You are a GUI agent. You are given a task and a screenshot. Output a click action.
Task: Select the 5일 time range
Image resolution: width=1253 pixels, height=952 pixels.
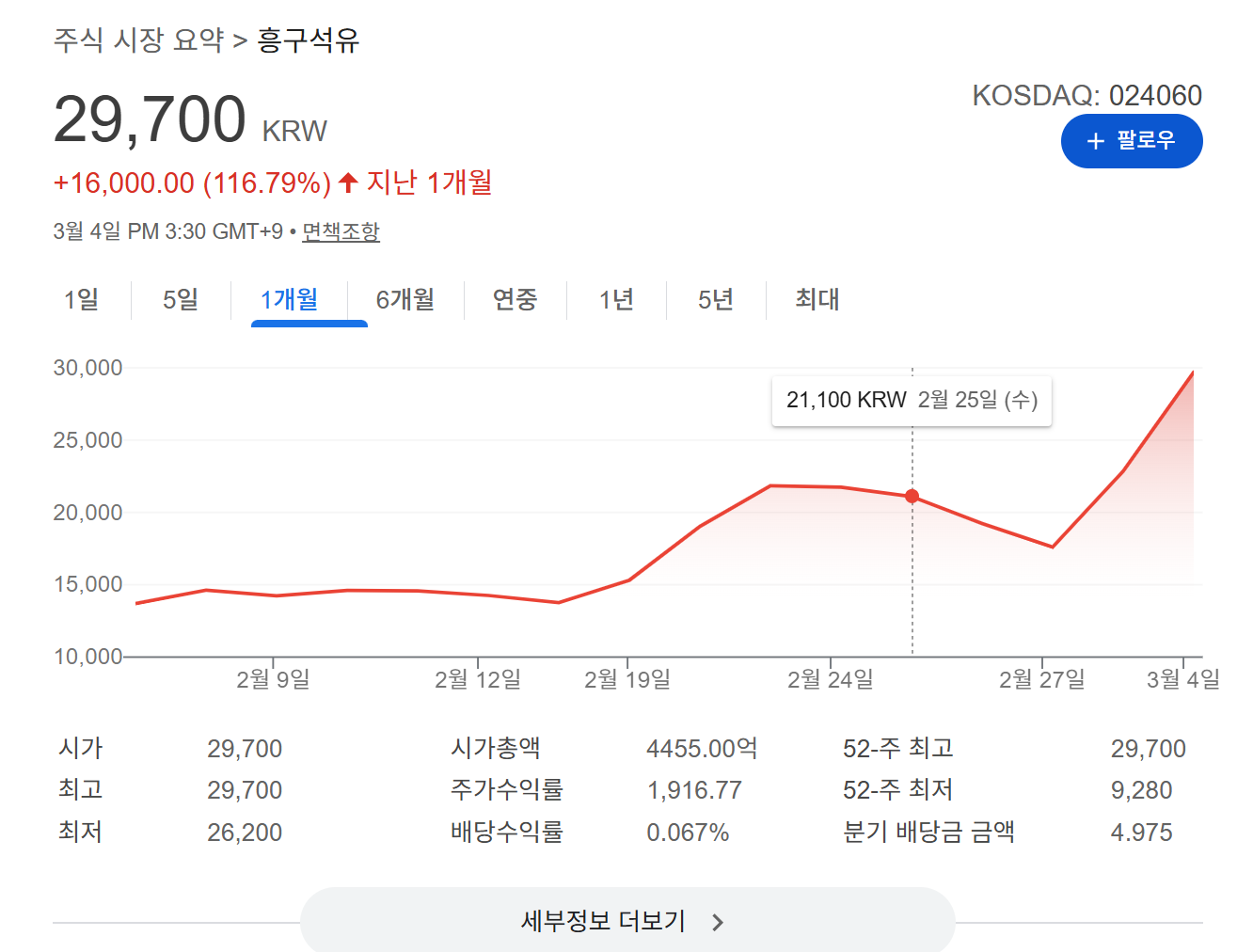181,299
